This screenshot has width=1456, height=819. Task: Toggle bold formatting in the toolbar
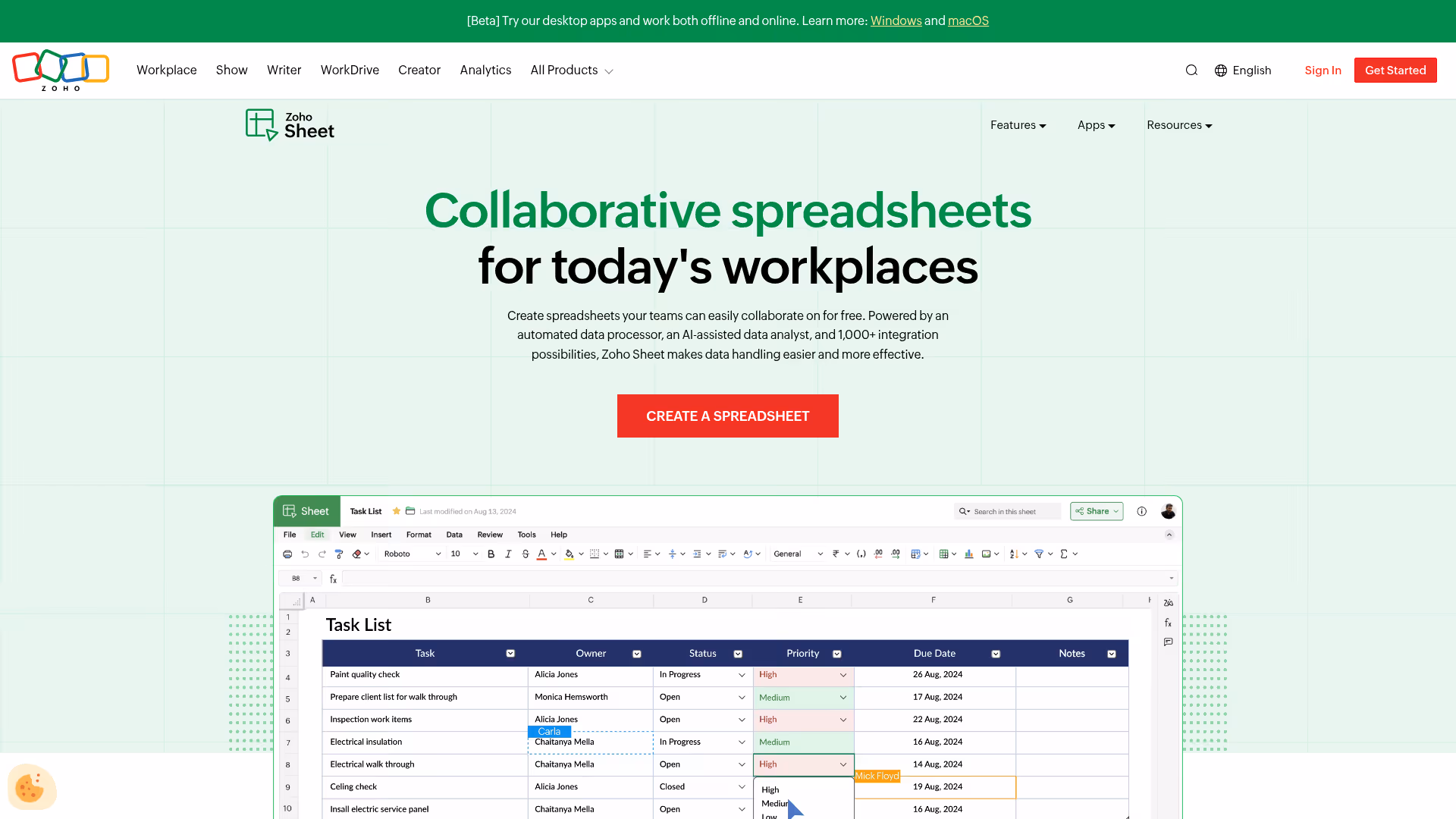coord(491,554)
